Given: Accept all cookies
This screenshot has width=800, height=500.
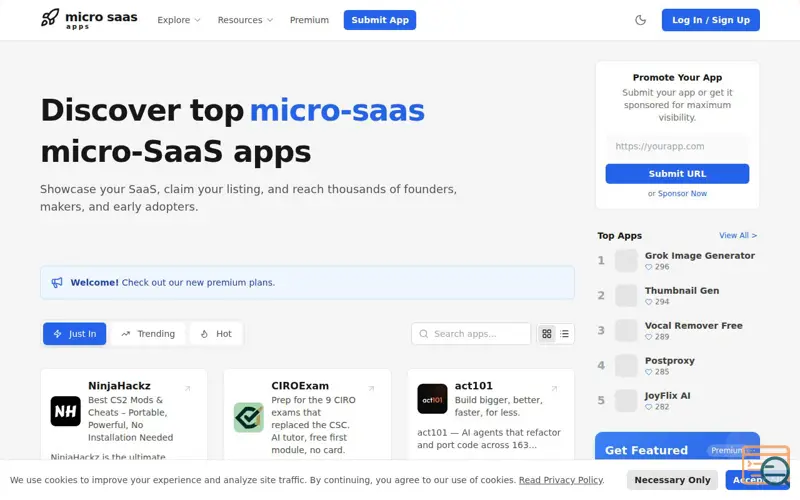Looking at the screenshot, I should [x=757, y=480].
